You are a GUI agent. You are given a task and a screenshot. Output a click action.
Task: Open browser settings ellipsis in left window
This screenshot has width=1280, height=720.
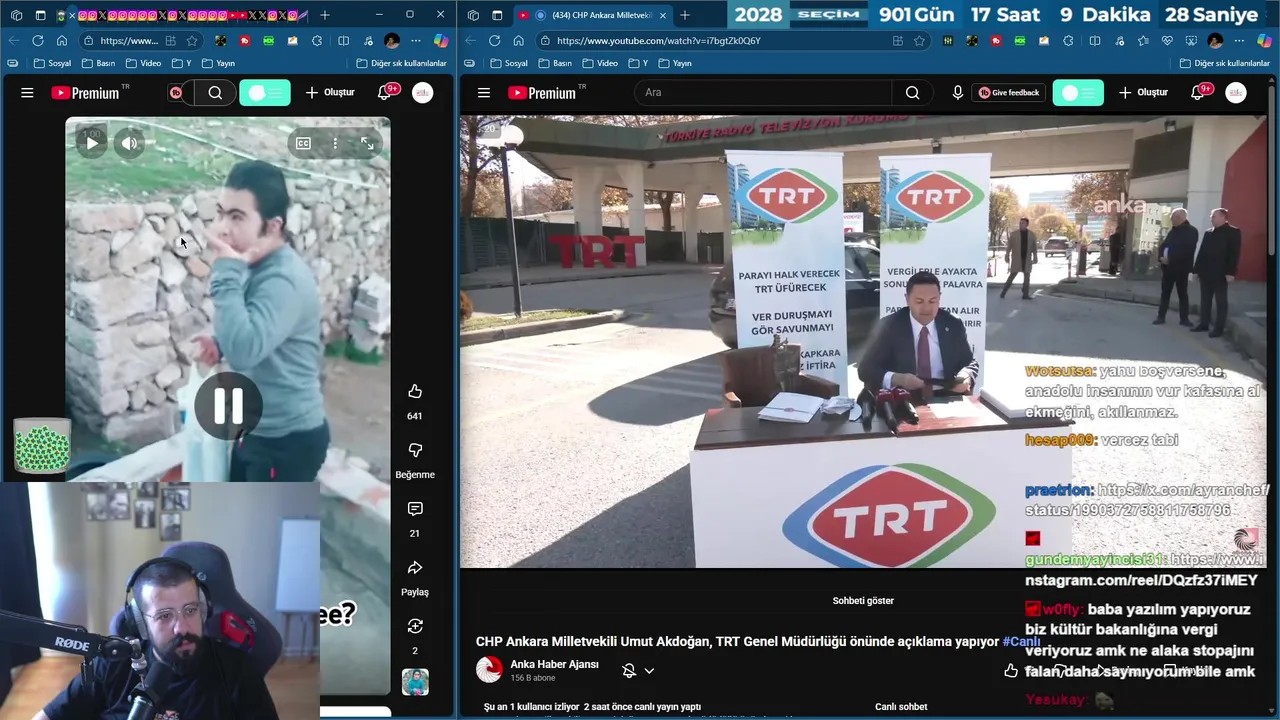[416, 41]
